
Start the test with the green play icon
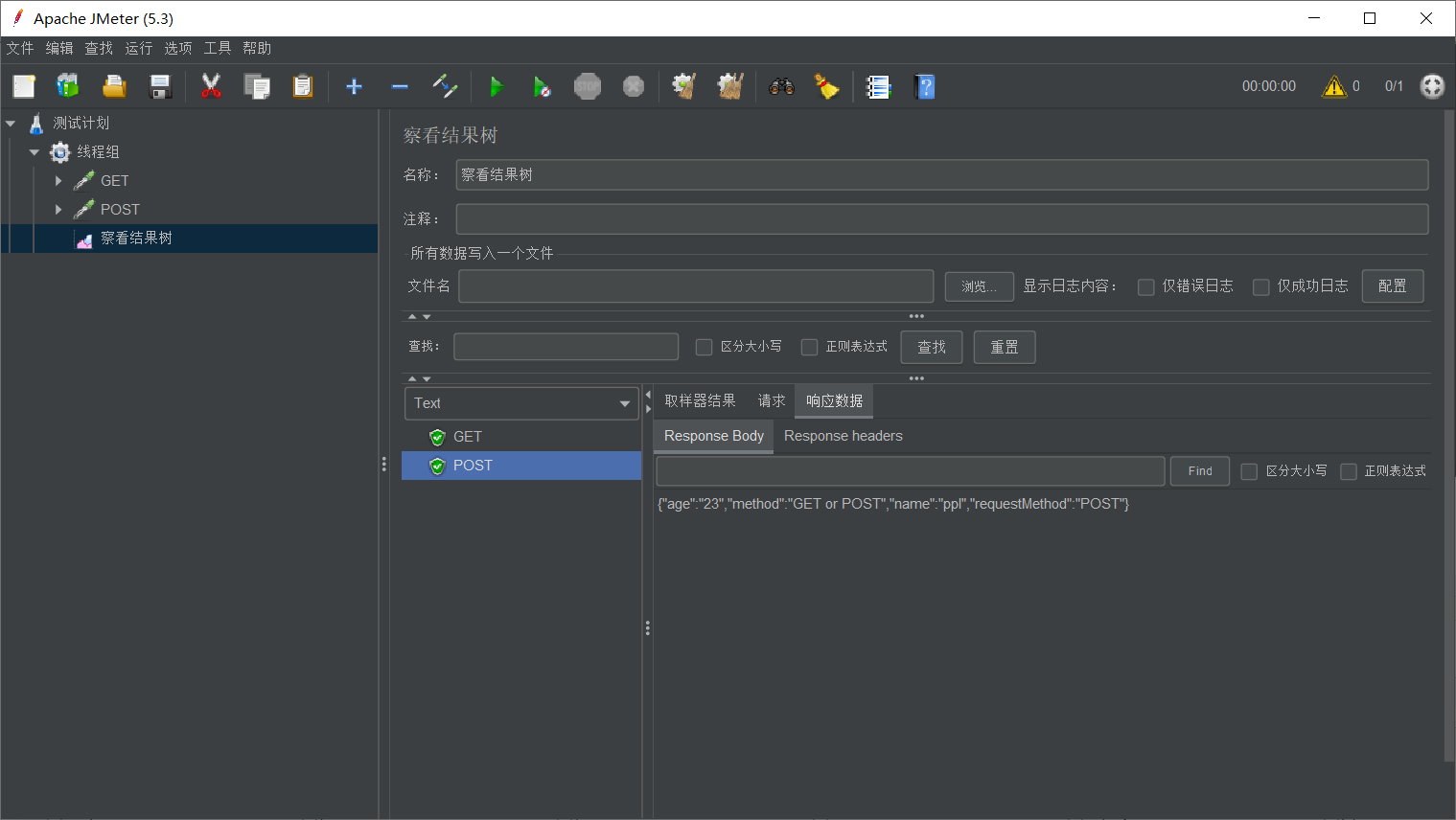(497, 86)
